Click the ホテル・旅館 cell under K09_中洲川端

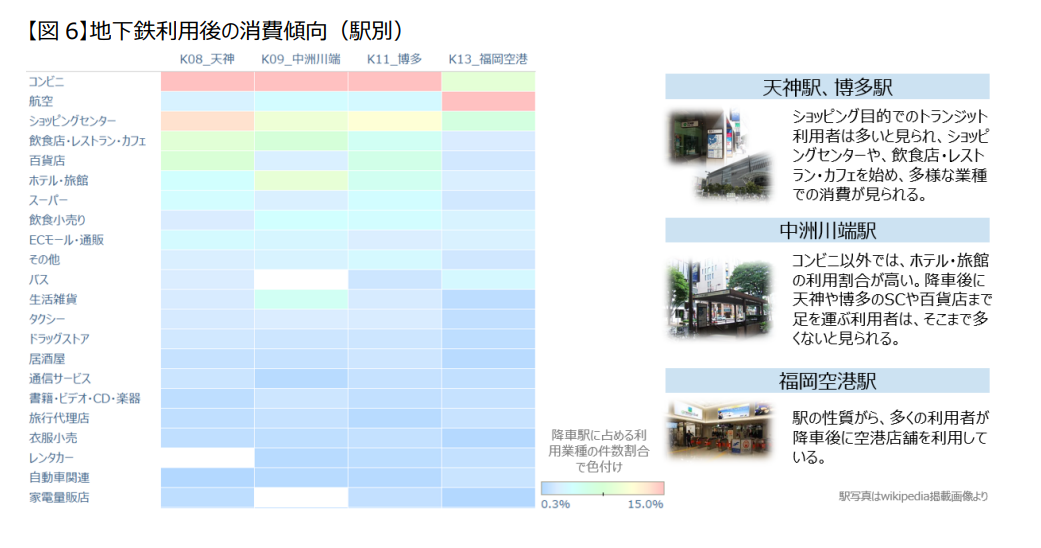[301, 181]
